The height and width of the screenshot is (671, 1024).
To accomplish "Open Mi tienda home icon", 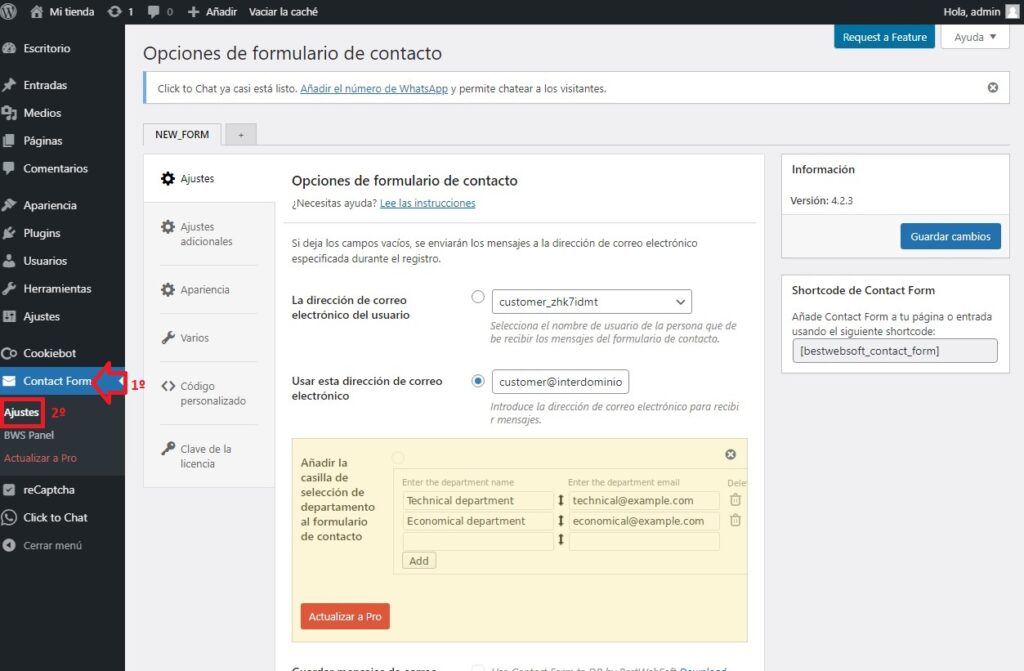I will (x=37, y=12).
